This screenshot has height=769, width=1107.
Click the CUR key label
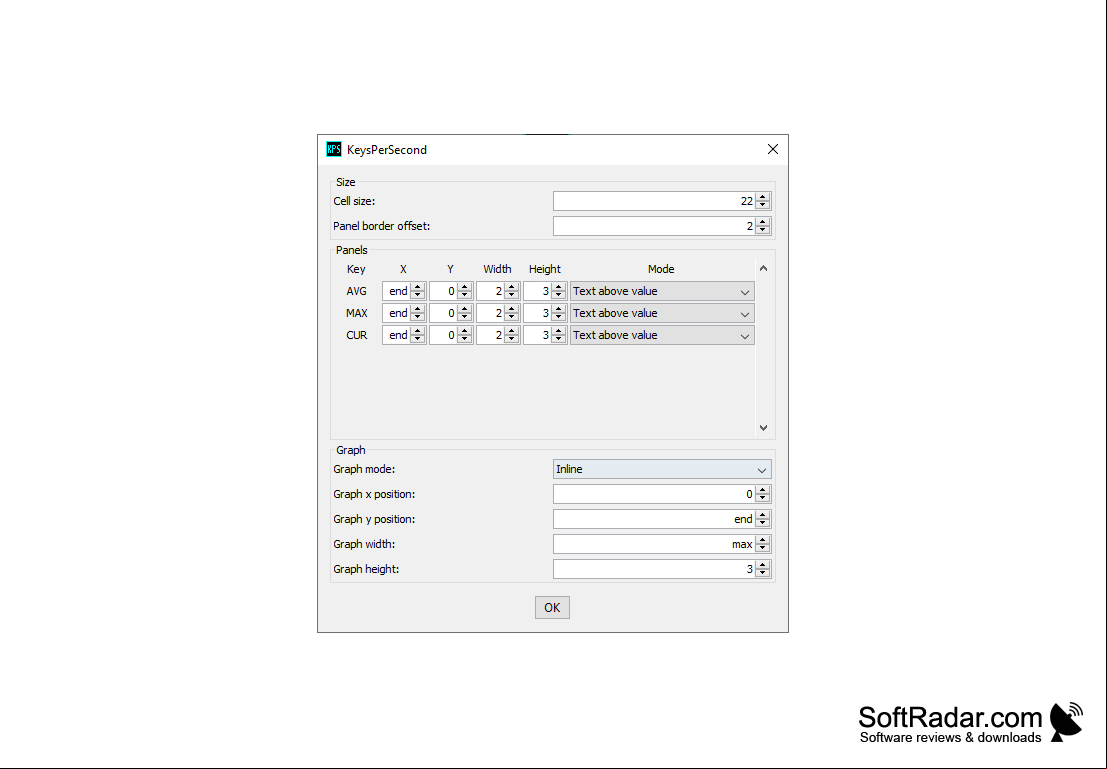[357, 335]
